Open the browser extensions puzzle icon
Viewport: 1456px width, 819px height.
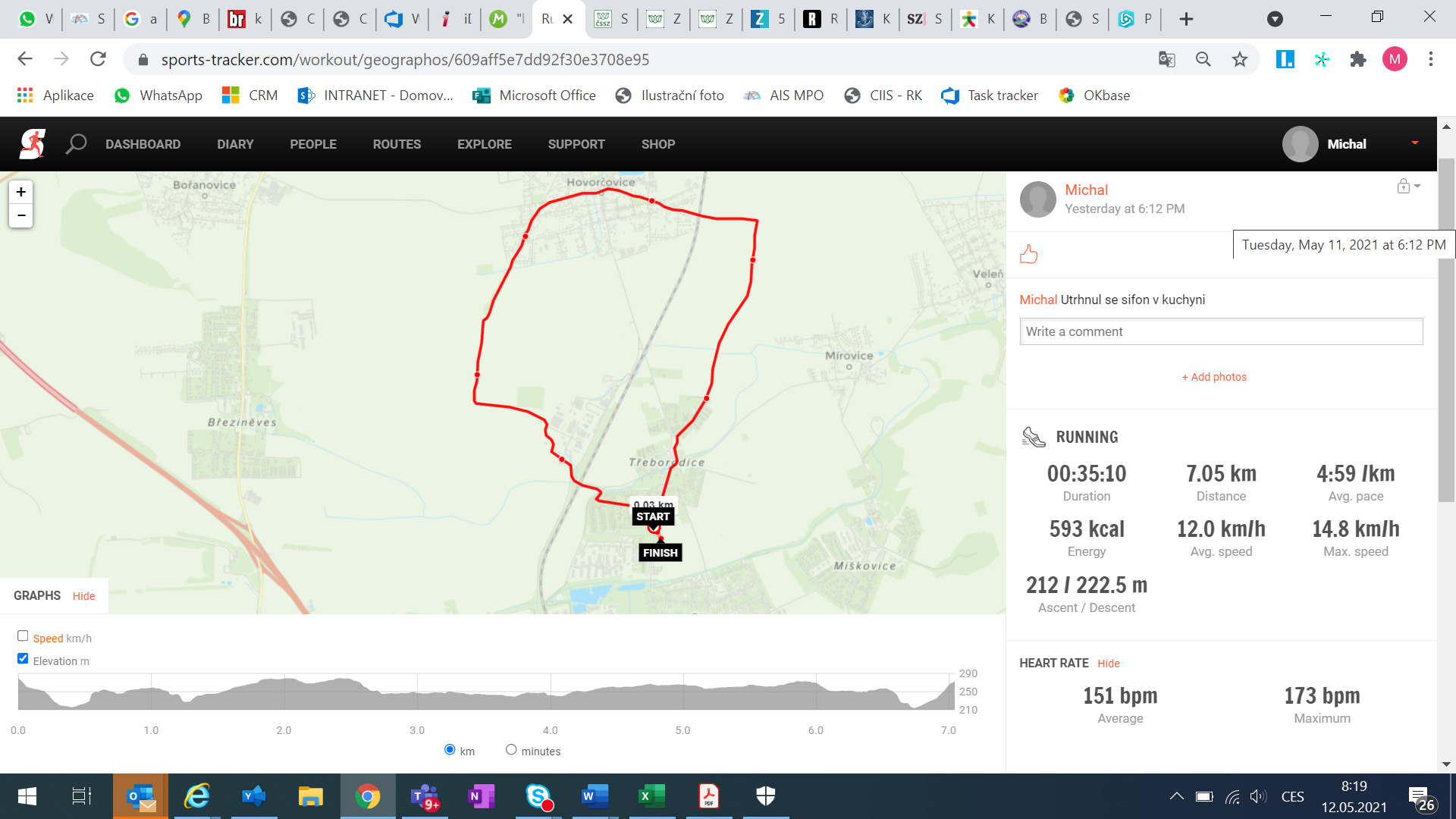point(1358,59)
